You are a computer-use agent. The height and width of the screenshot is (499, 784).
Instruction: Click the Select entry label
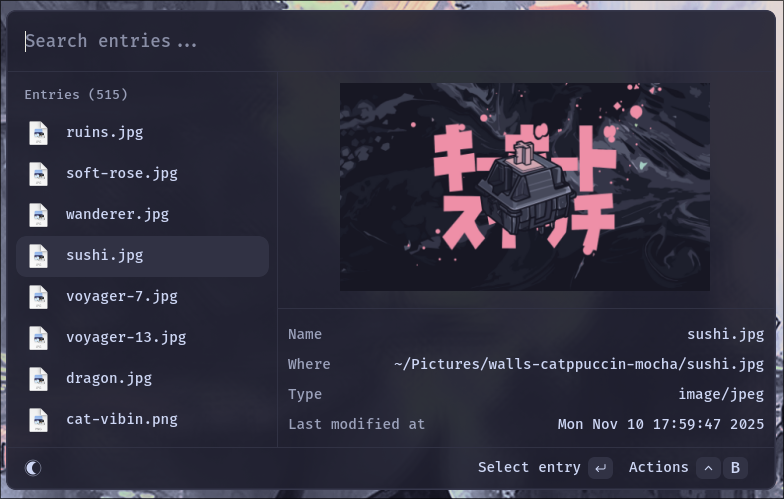pyautogui.click(x=529, y=467)
